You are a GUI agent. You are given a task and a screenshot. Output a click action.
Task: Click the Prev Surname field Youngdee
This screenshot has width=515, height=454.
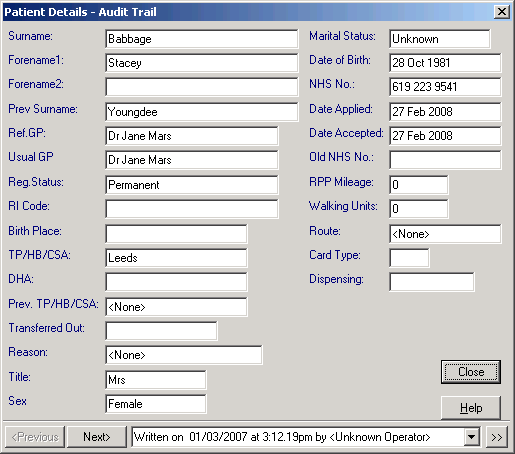coord(202,112)
